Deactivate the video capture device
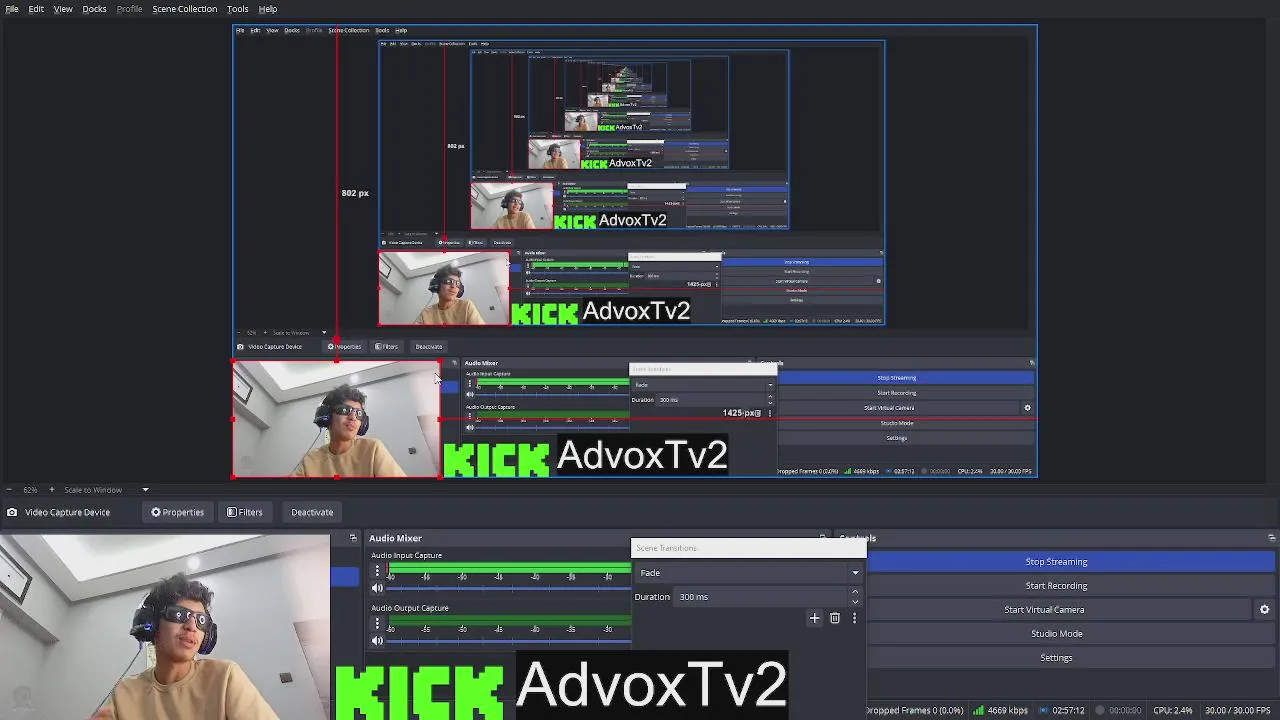The height and width of the screenshot is (720, 1280). click(312, 512)
